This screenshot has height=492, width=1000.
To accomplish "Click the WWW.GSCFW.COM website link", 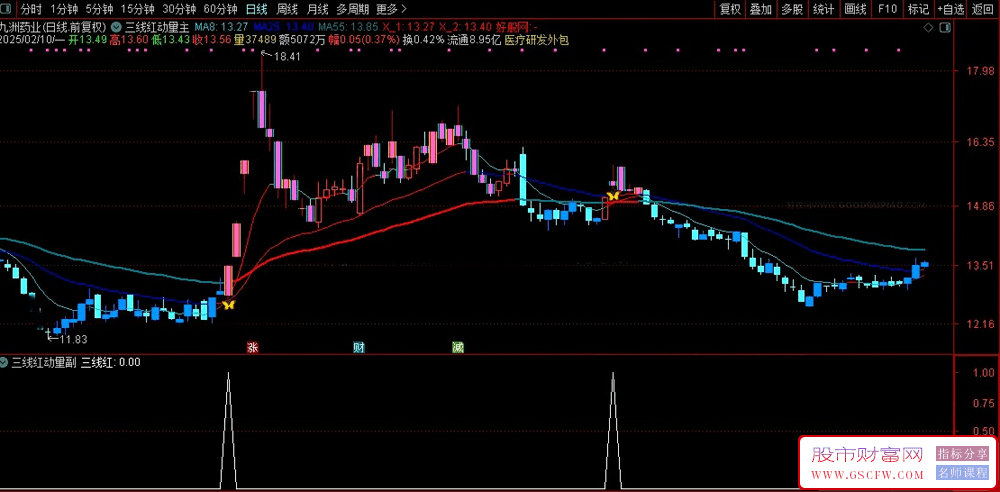I will (x=867, y=475).
